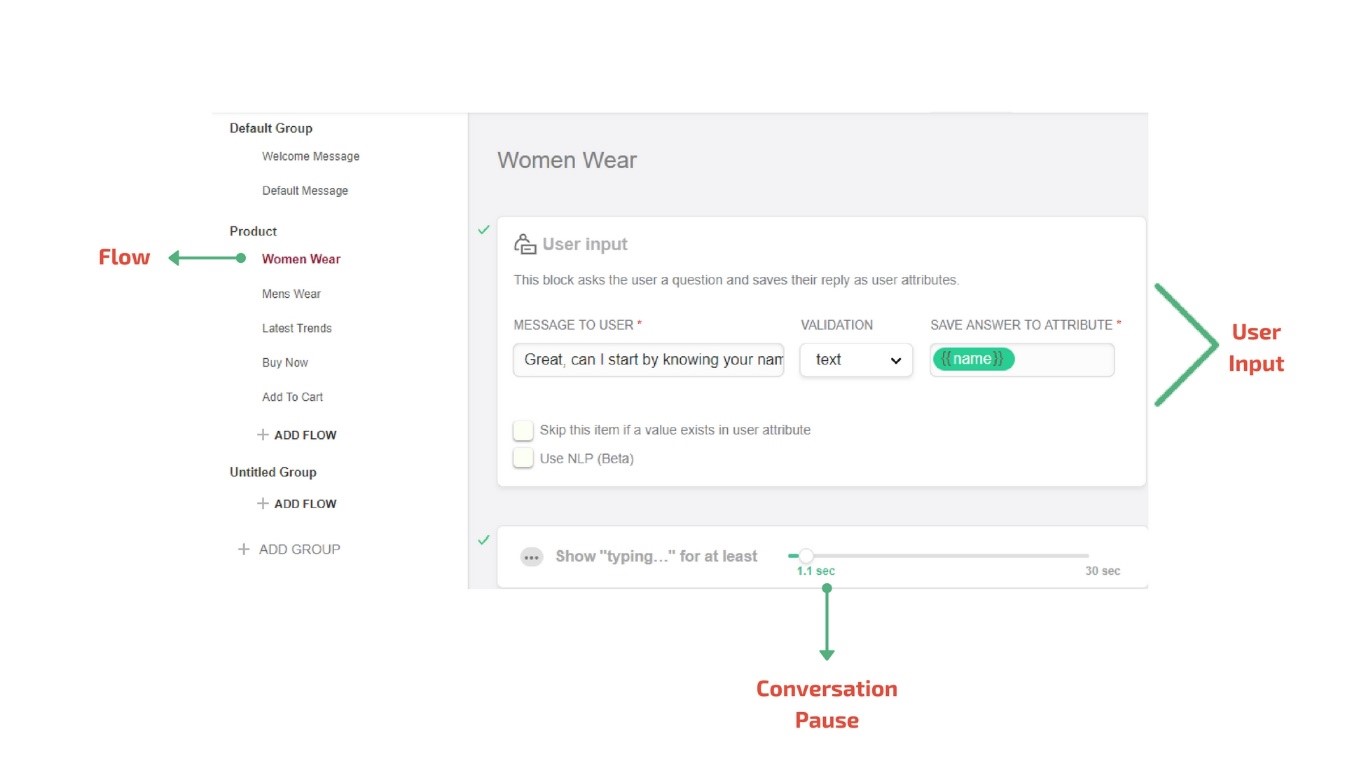Click the plus icon under Untitled Group
This screenshot has height=757, width=1345.
click(x=263, y=504)
